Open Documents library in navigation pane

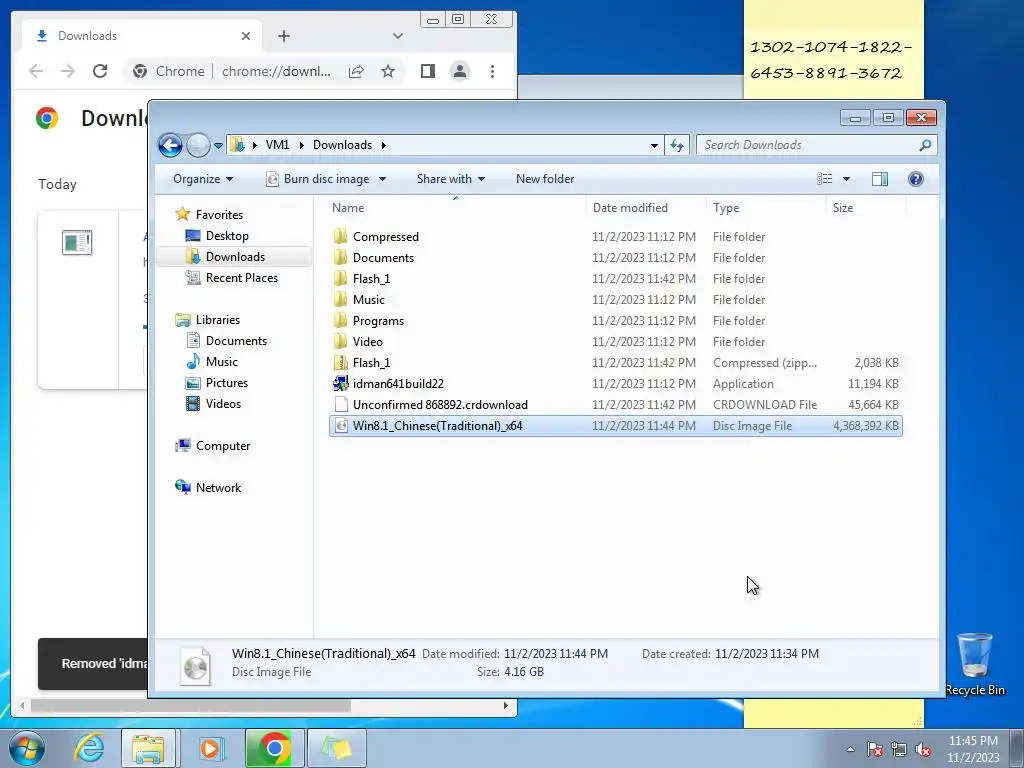click(x=227, y=340)
